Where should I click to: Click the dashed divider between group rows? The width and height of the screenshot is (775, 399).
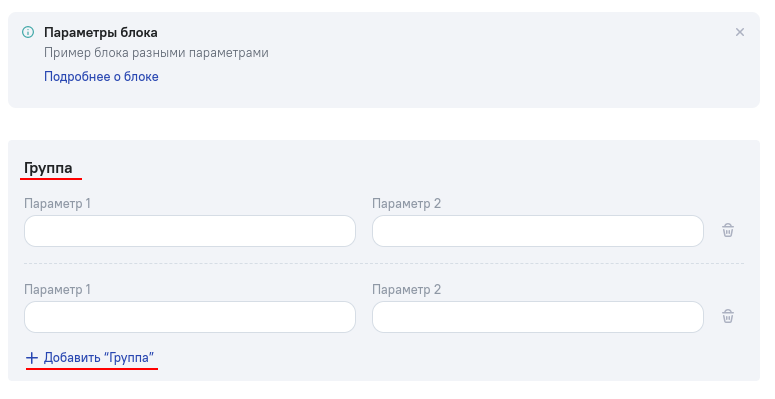point(384,264)
